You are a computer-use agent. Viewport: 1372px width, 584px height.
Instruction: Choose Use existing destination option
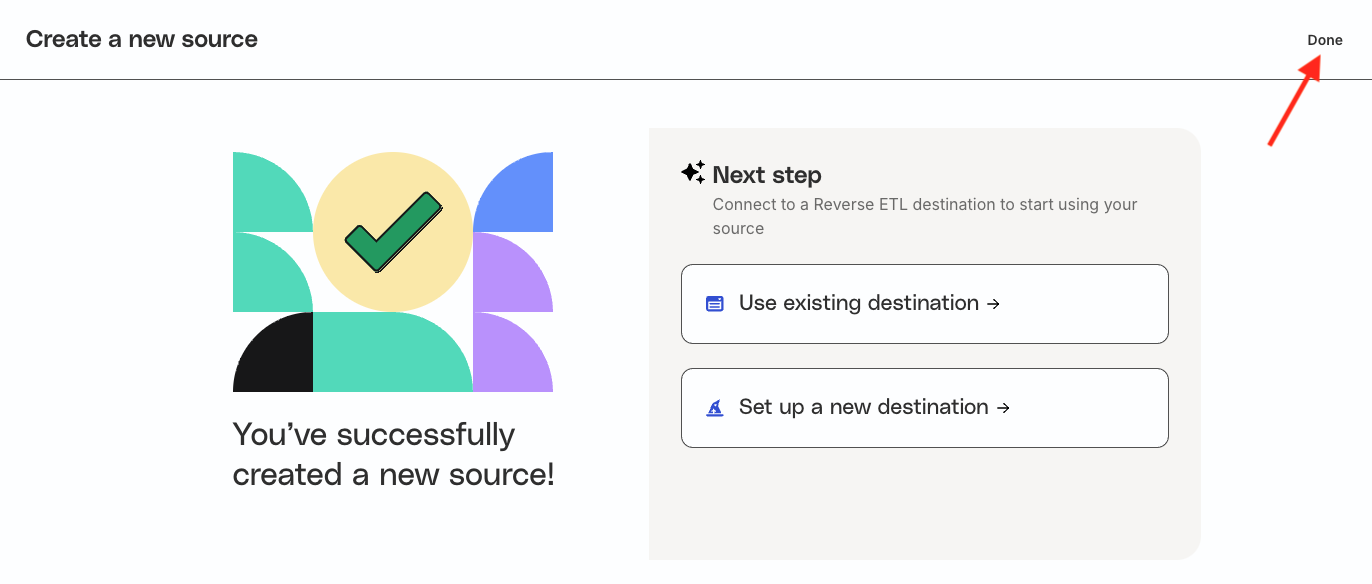[x=924, y=304]
